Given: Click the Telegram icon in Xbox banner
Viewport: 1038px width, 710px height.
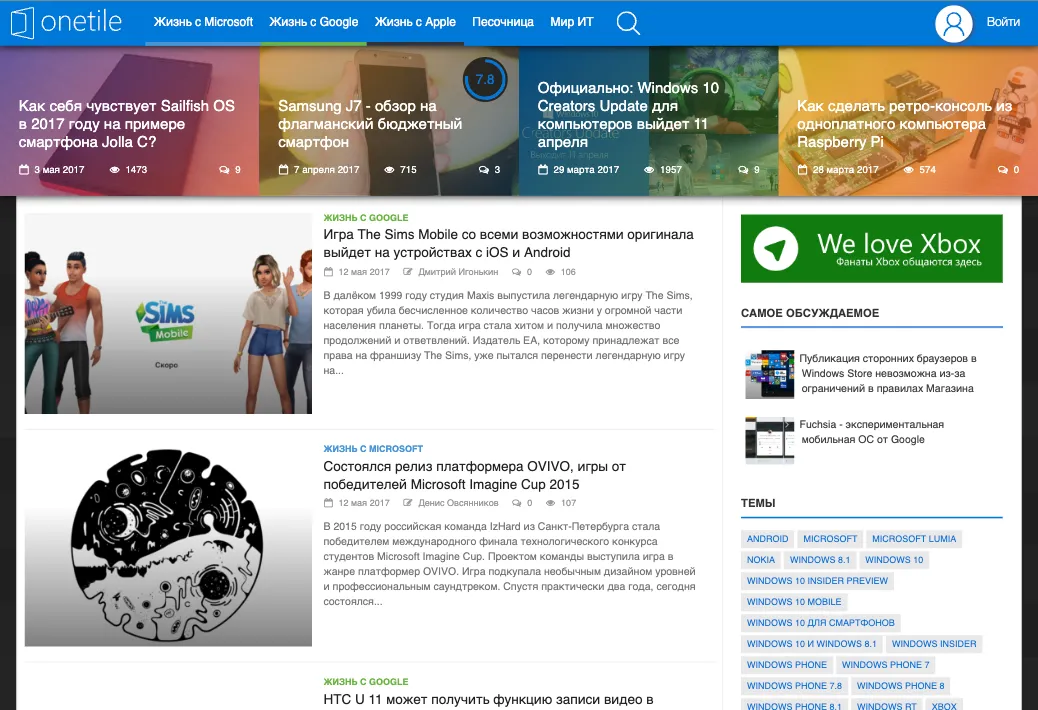Looking at the screenshot, I should [776, 249].
